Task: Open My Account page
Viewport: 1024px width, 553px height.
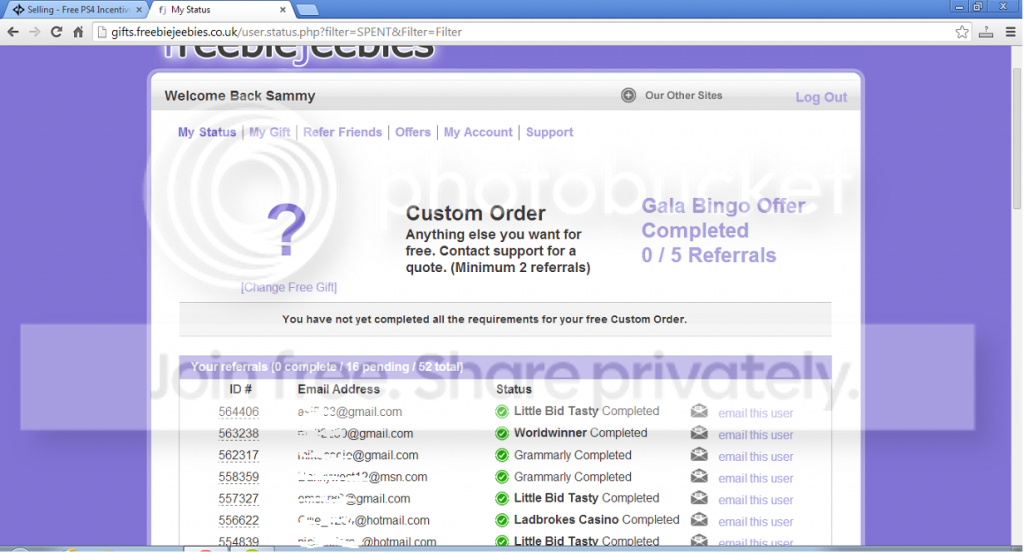Action: [478, 132]
